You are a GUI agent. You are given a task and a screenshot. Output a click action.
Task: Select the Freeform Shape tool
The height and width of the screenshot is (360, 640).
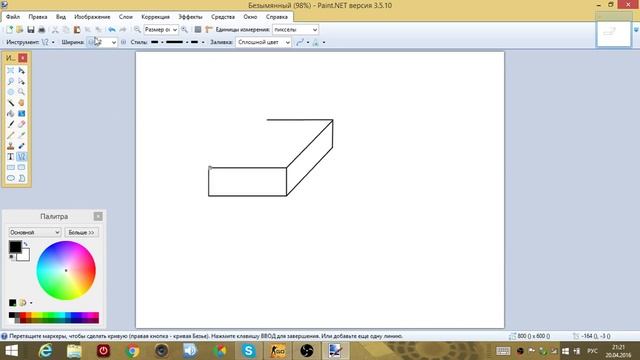(x=22, y=178)
